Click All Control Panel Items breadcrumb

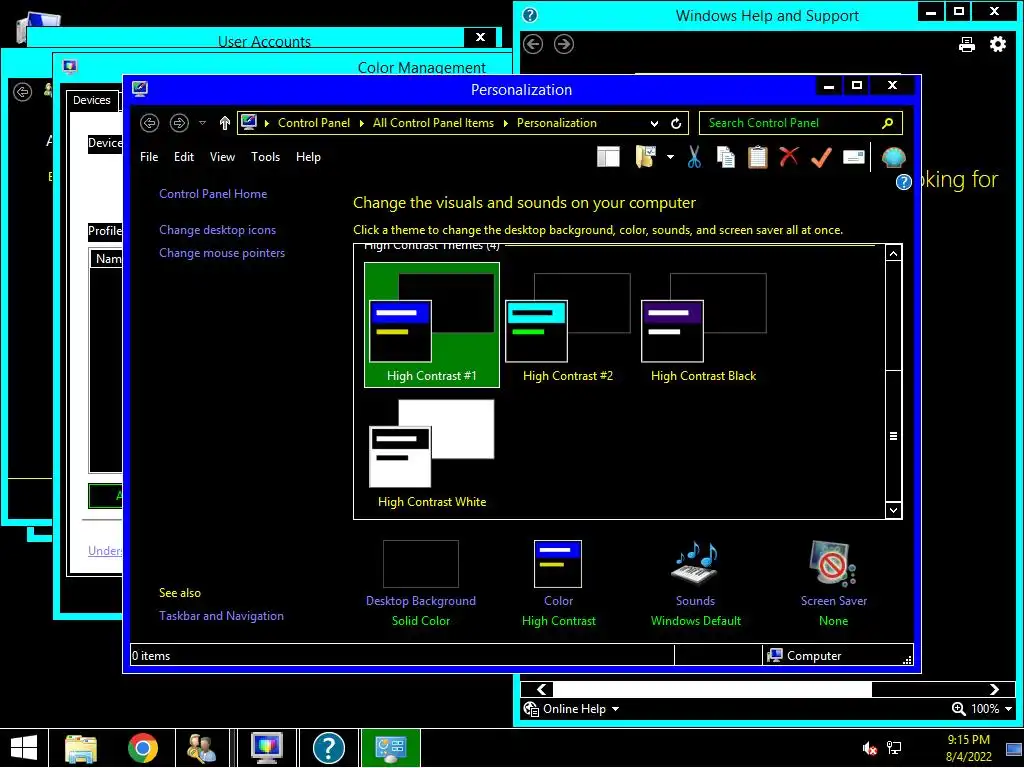coord(433,123)
